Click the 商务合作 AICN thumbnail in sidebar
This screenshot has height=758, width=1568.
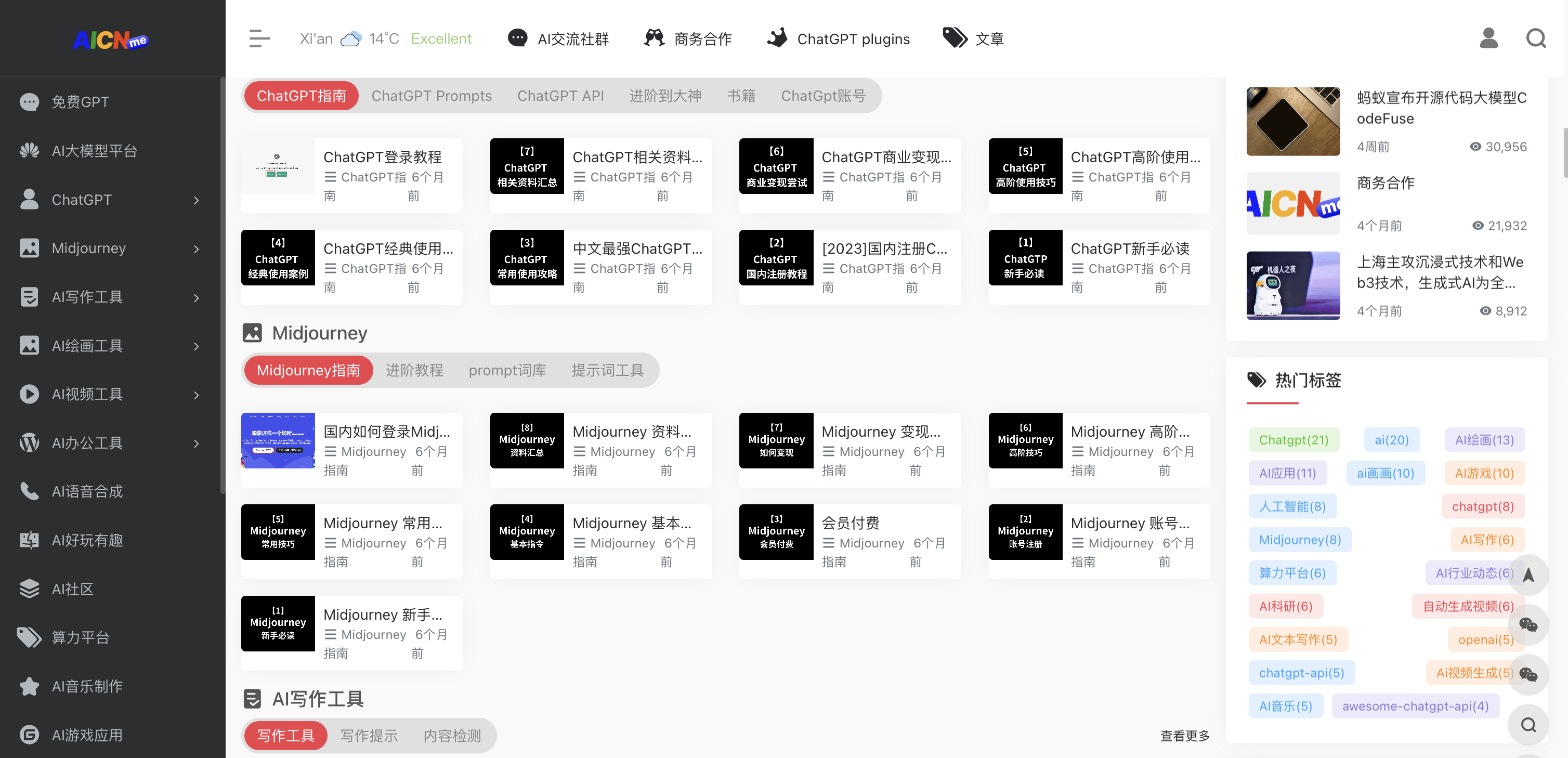(x=1293, y=203)
